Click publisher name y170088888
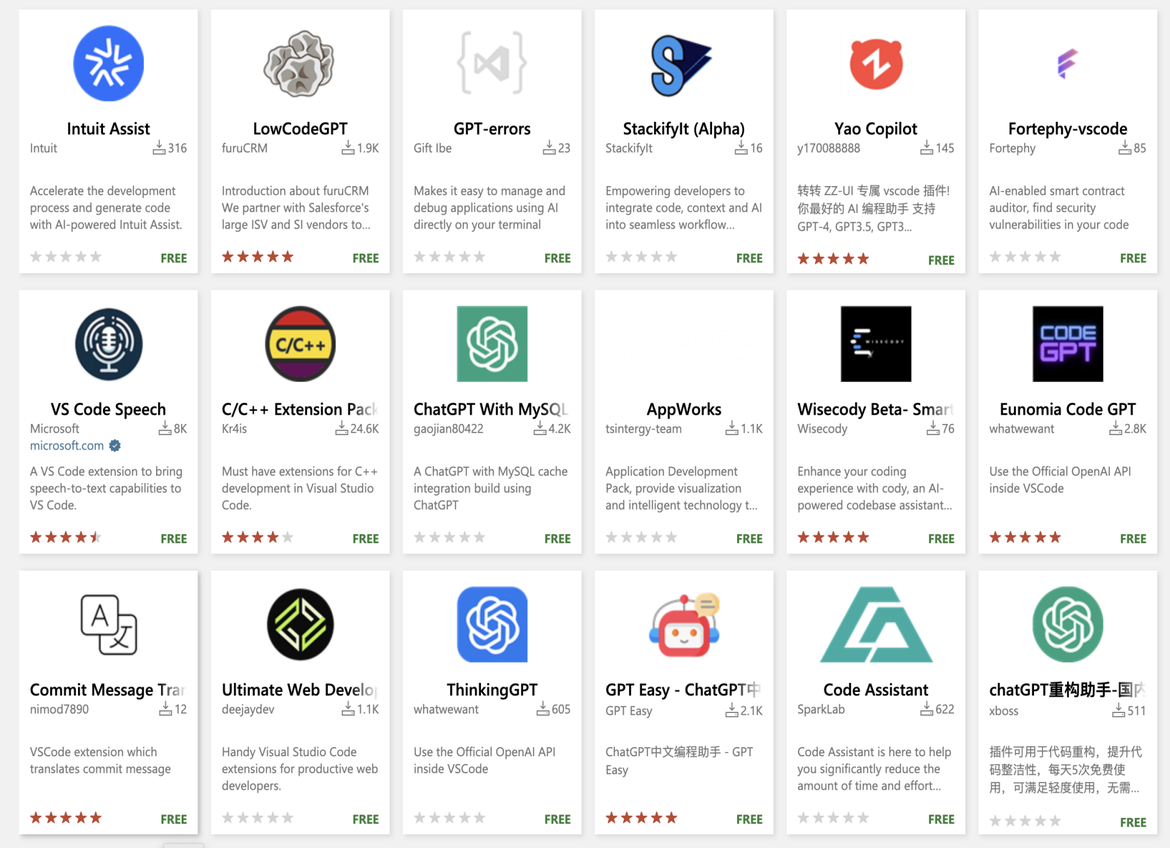The width and height of the screenshot is (1170, 848). point(828,148)
